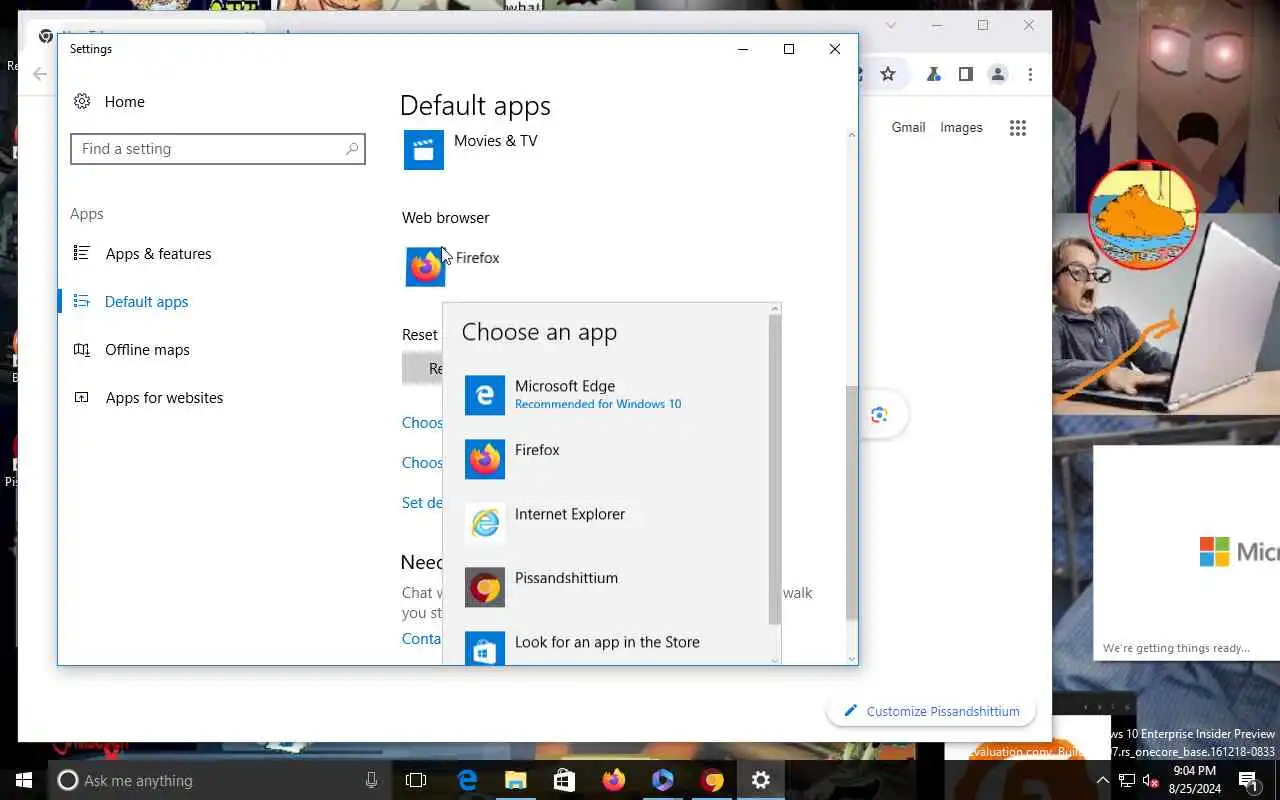Click the Firefox icon under Web browser
The width and height of the screenshot is (1280, 800).
point(425,267)
